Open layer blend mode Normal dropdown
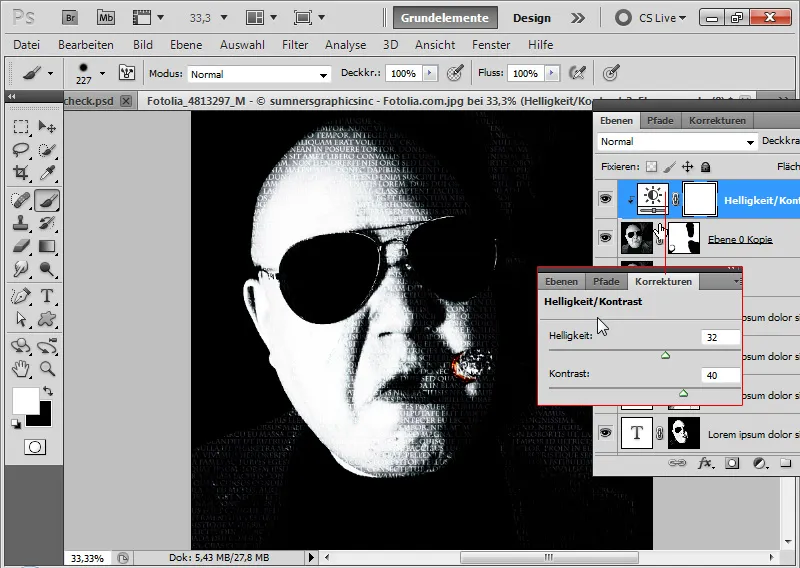 [677, 142]
